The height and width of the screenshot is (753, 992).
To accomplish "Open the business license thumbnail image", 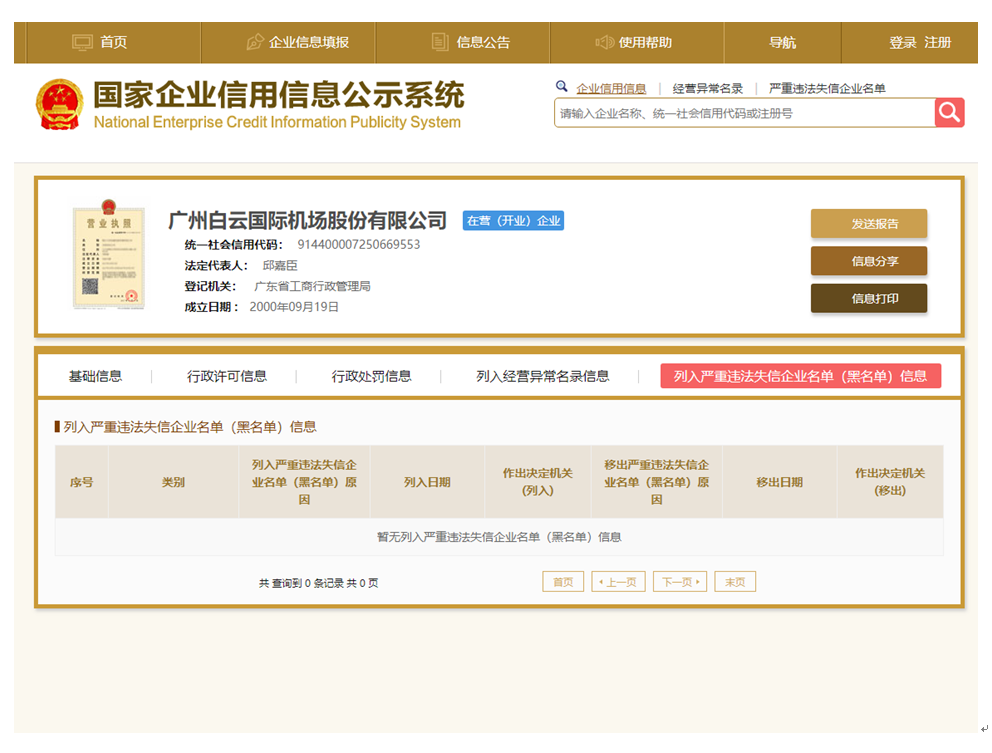I will pyautogui.click(x=109, y=254).
